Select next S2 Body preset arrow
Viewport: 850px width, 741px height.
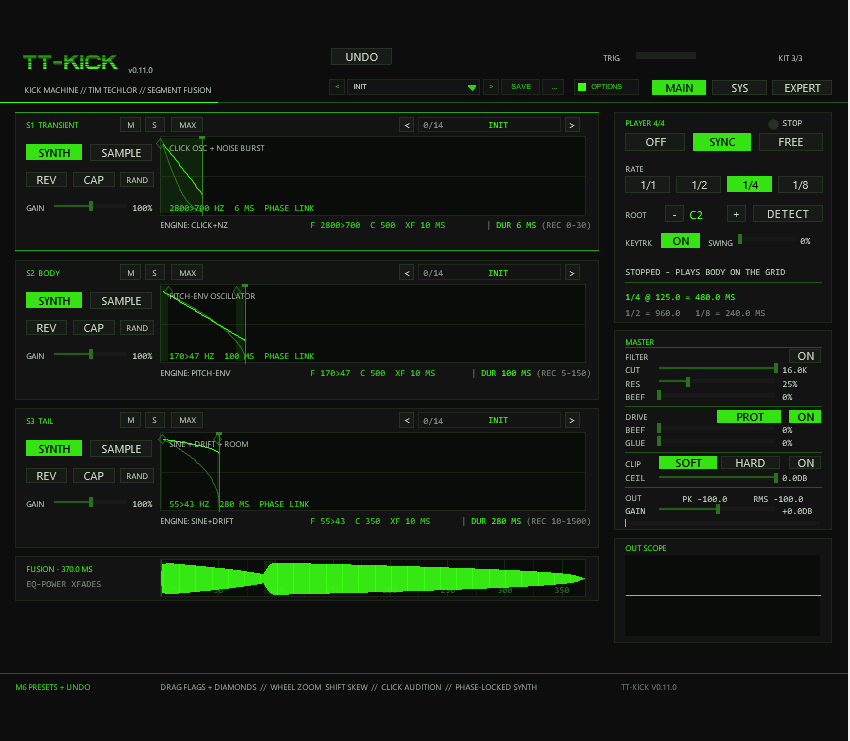point(572,273)
